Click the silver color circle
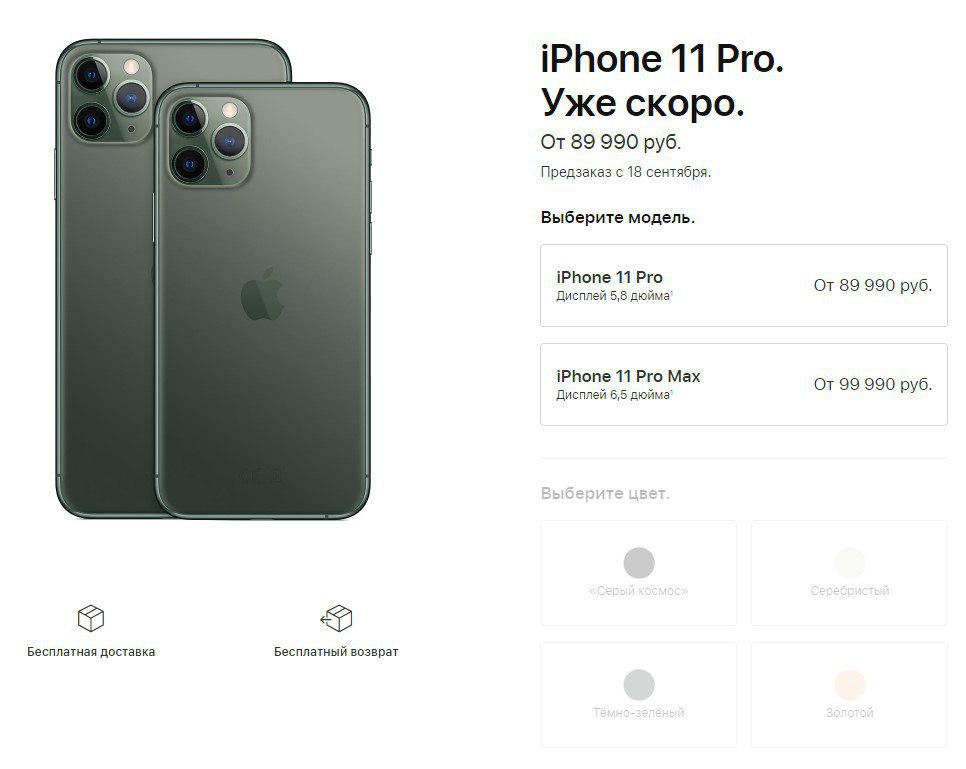The height and width of the screenshot is (769, 966). tap(850, 563)
